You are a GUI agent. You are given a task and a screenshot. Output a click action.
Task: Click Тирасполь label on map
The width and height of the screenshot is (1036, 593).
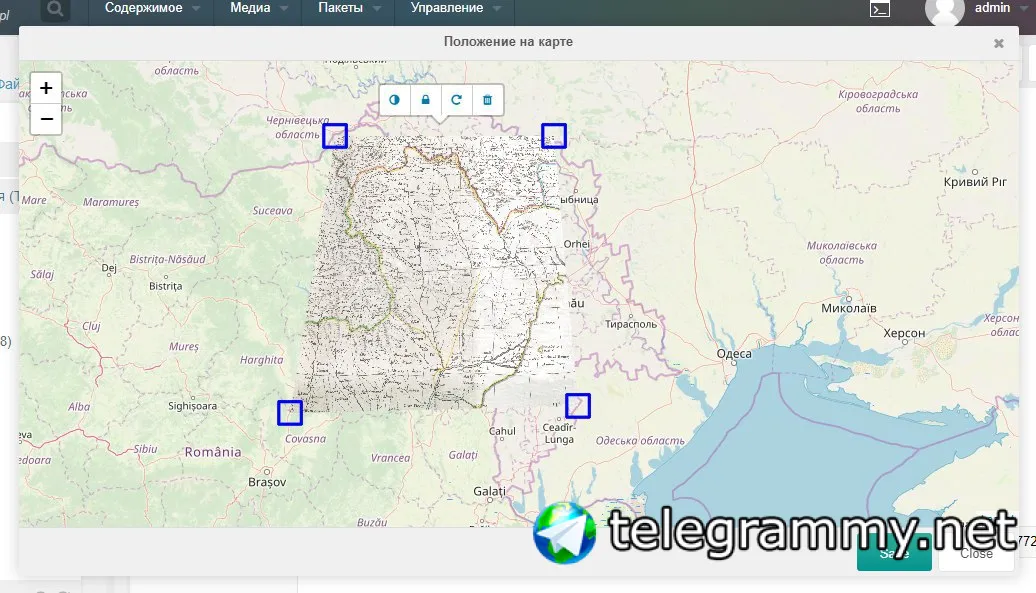631,324
